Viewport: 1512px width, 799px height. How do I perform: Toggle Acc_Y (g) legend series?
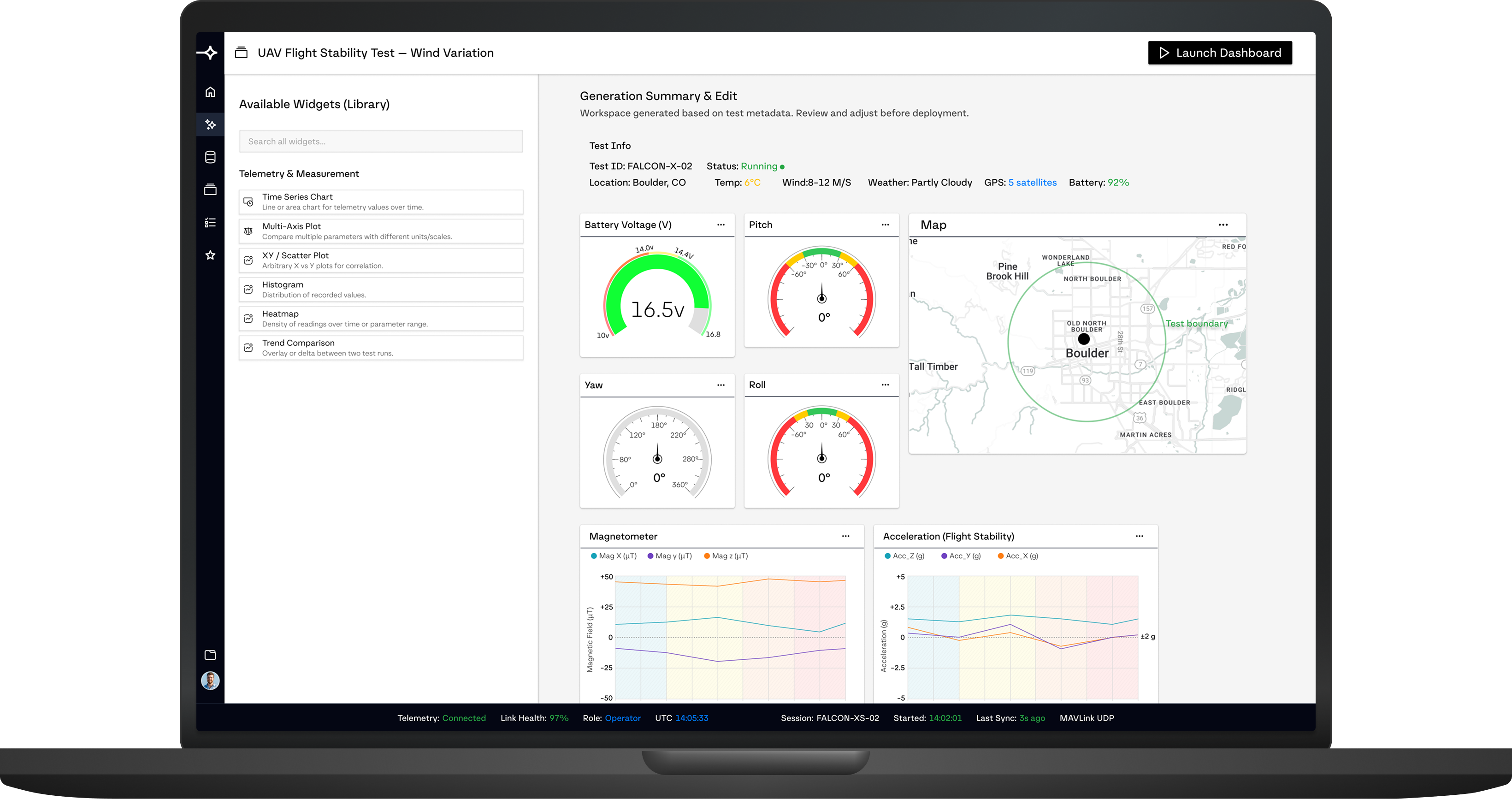tap(961, 556)
